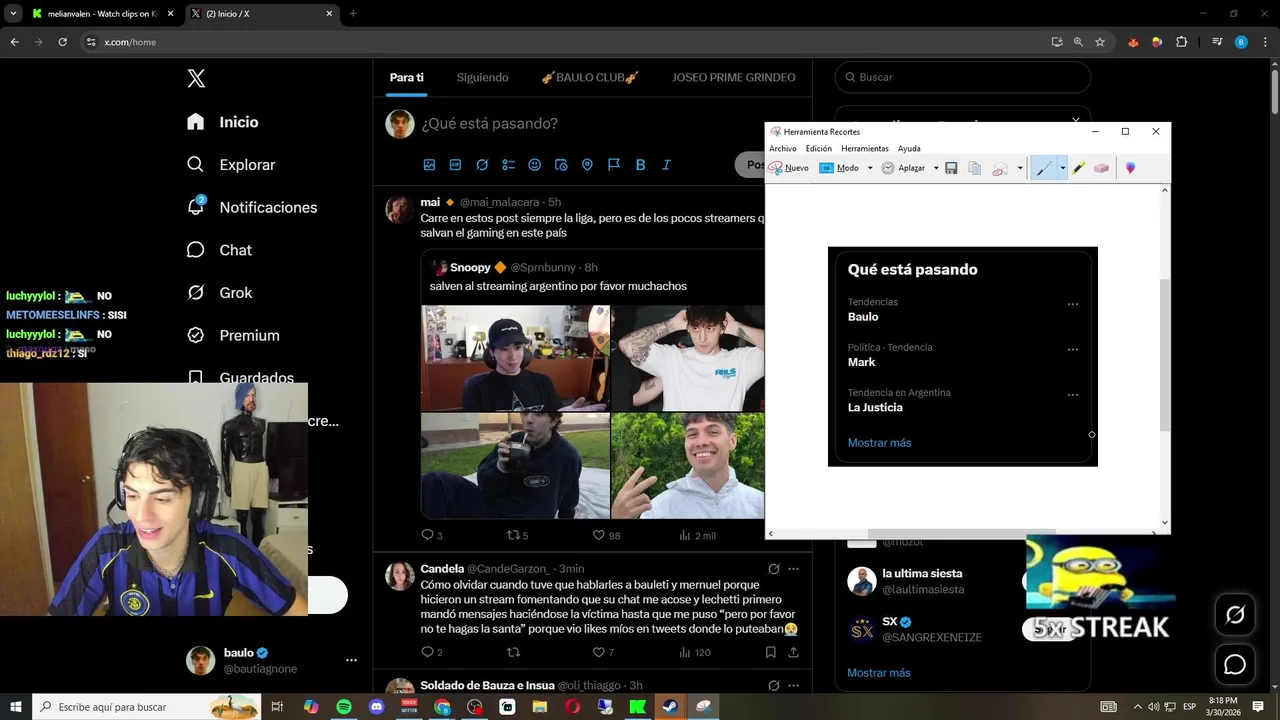The image size is (1280, 720).
Task: Click the Recortes vertical scrollbar
Action: pos(1165,355)
